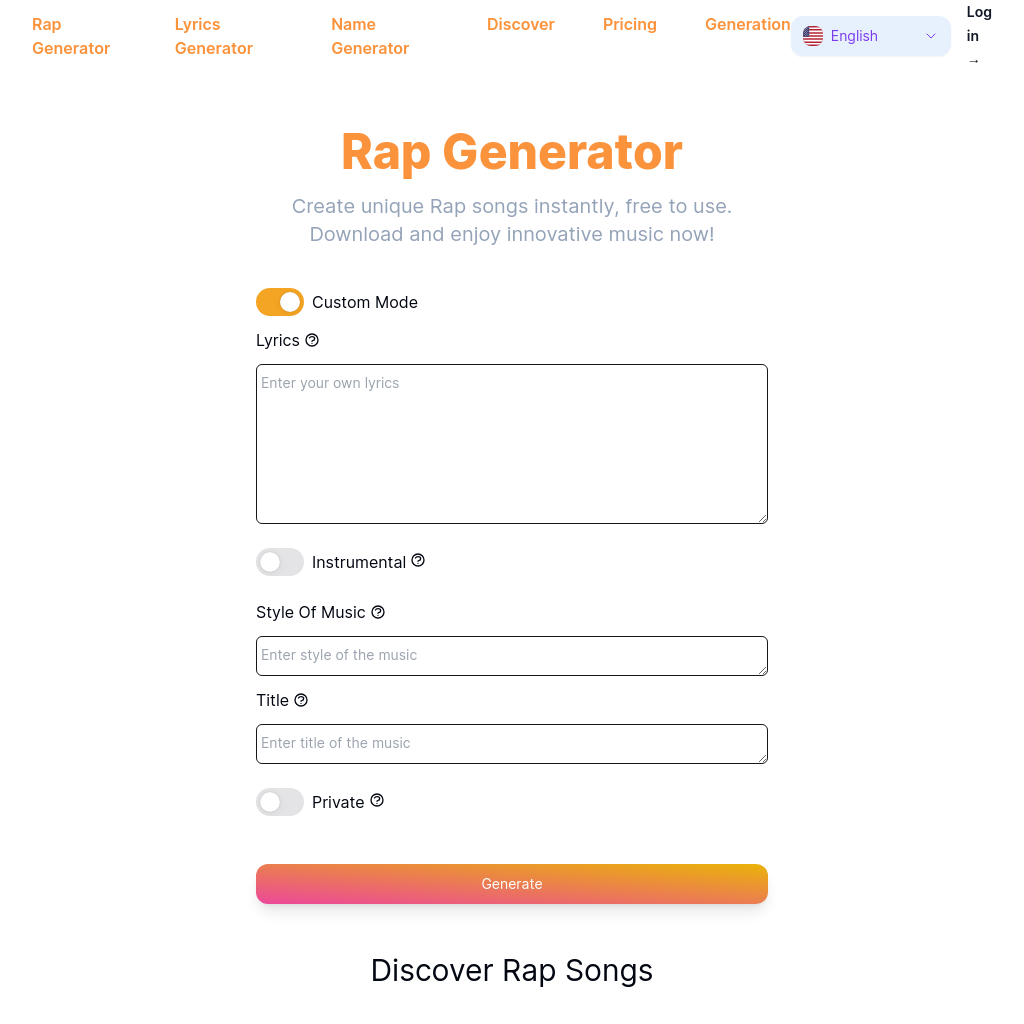1024x1024 pixels.
Task: Disable Custom Mode
Action: click(280, 302)
